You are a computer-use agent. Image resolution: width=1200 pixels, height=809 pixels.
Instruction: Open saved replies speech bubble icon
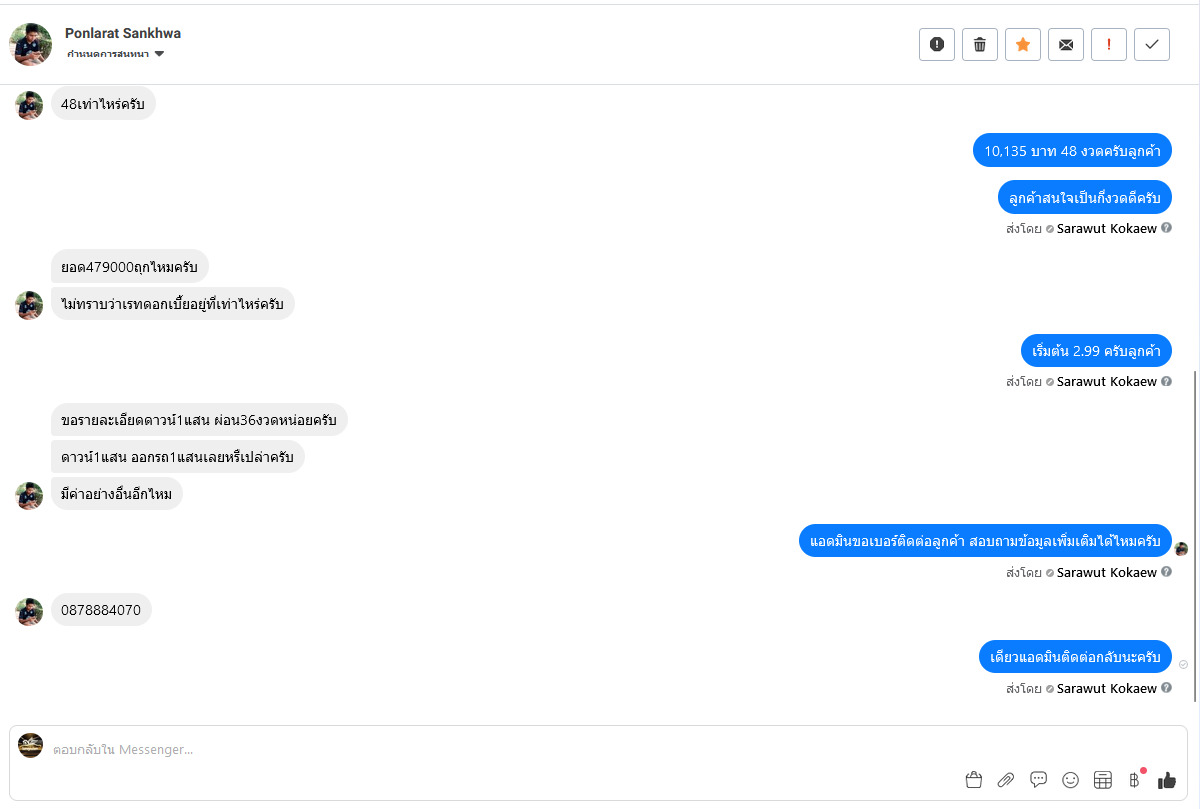1039,780
